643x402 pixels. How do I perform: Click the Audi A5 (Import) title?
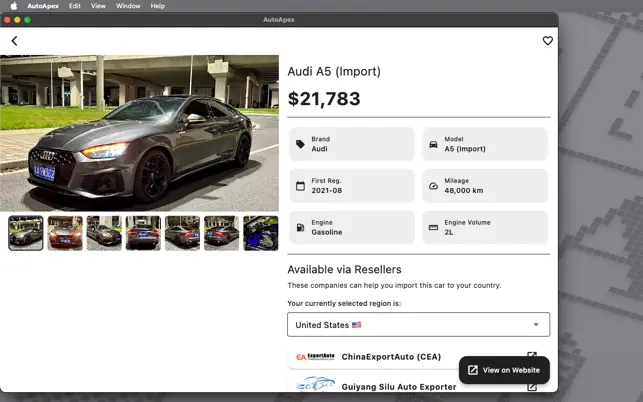point(334,71)
